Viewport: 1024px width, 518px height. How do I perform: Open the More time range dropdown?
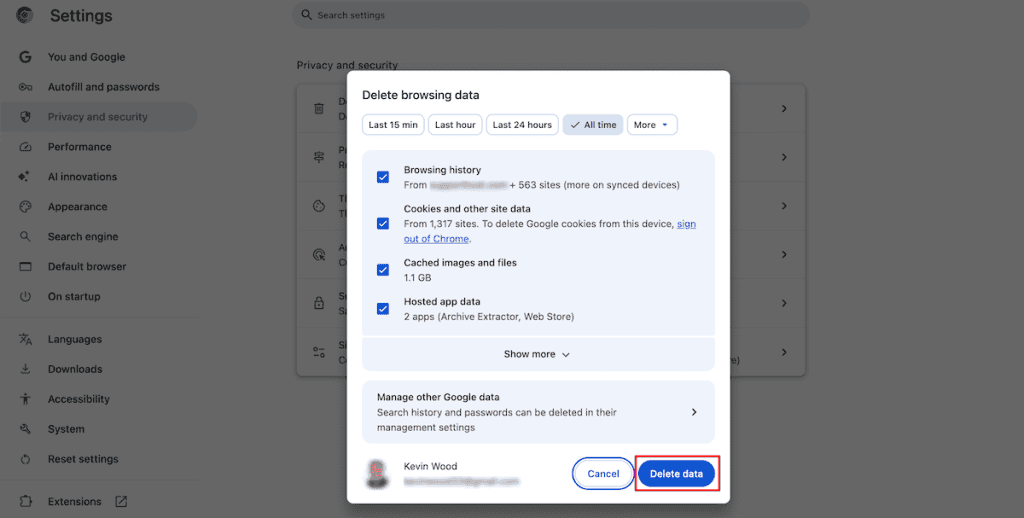point(652,125)
